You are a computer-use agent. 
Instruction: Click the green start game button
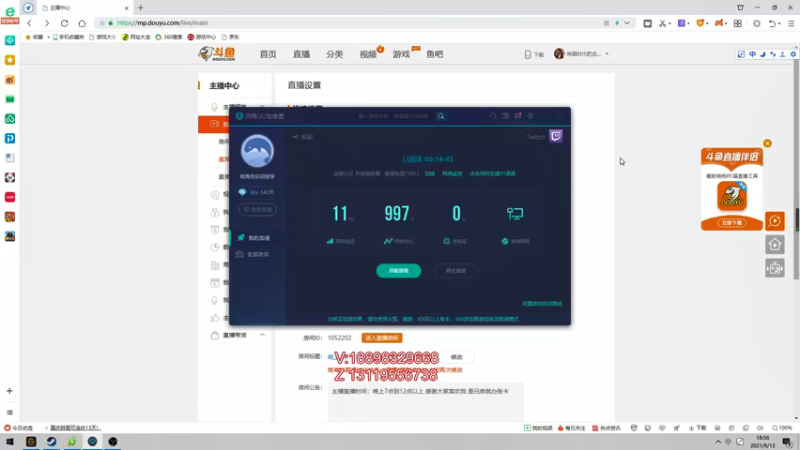pos(398,271)
